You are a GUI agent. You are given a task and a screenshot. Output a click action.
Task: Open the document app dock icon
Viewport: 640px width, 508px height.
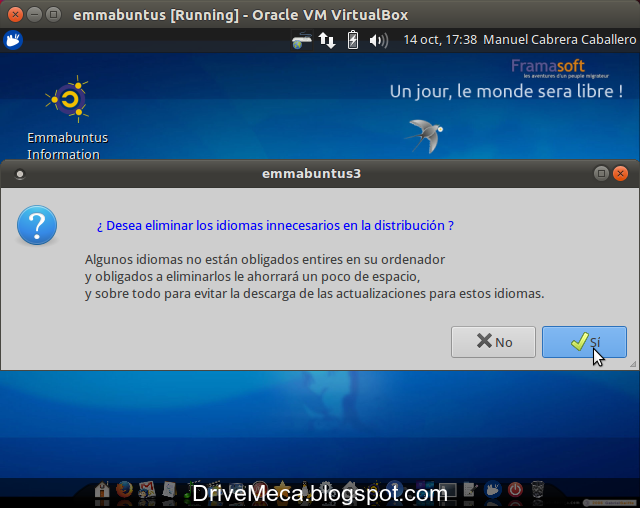click(169, 490)
